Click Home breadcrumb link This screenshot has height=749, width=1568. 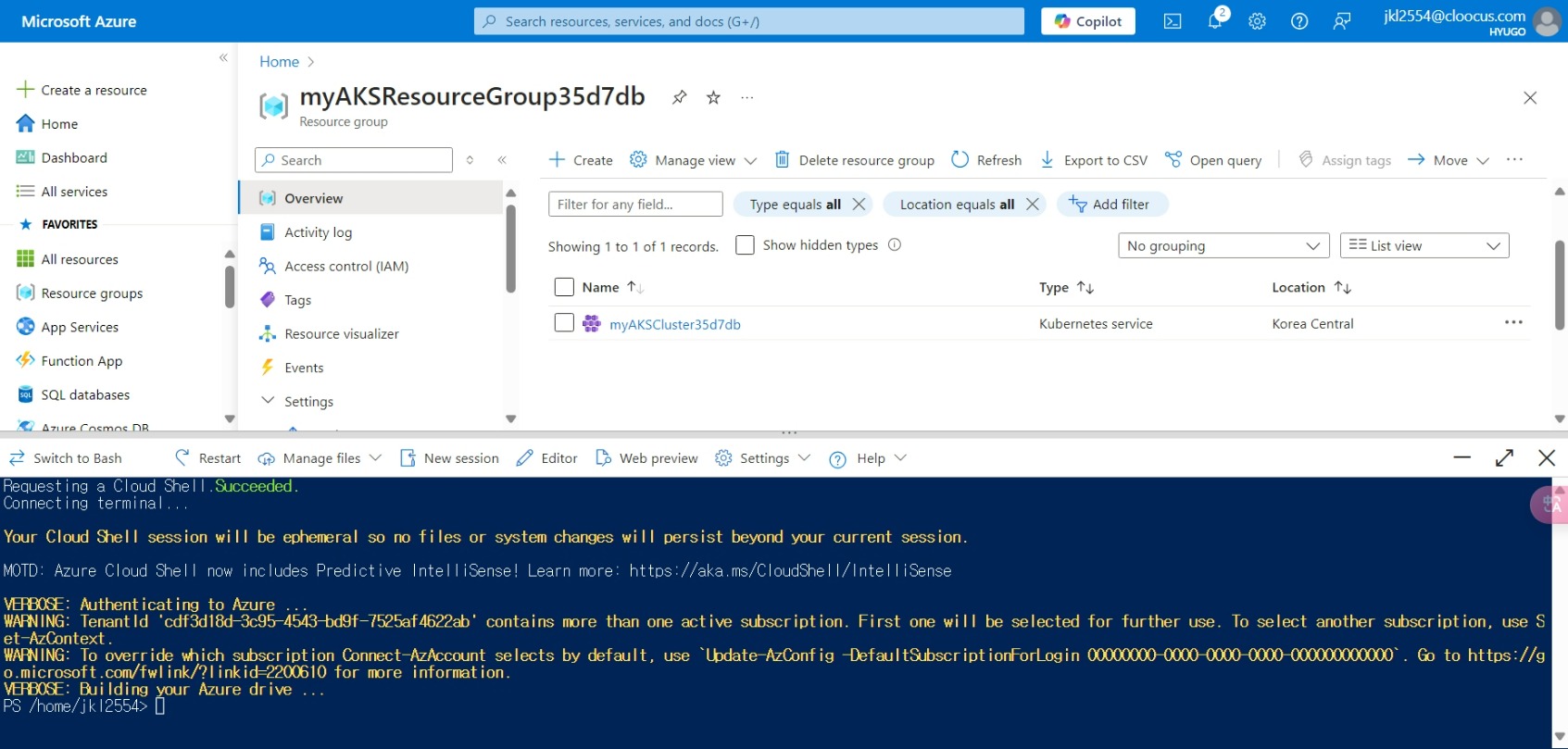[279, 61]
